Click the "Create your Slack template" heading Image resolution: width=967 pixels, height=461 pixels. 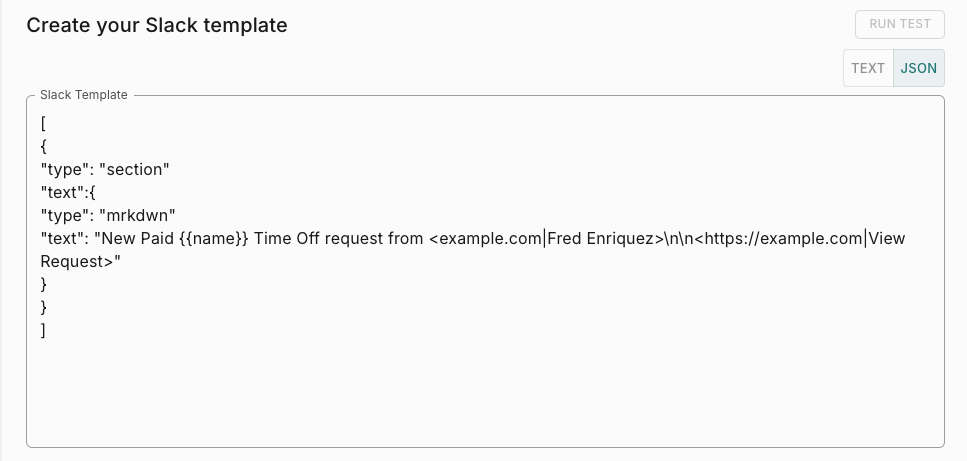pos(157,25)
